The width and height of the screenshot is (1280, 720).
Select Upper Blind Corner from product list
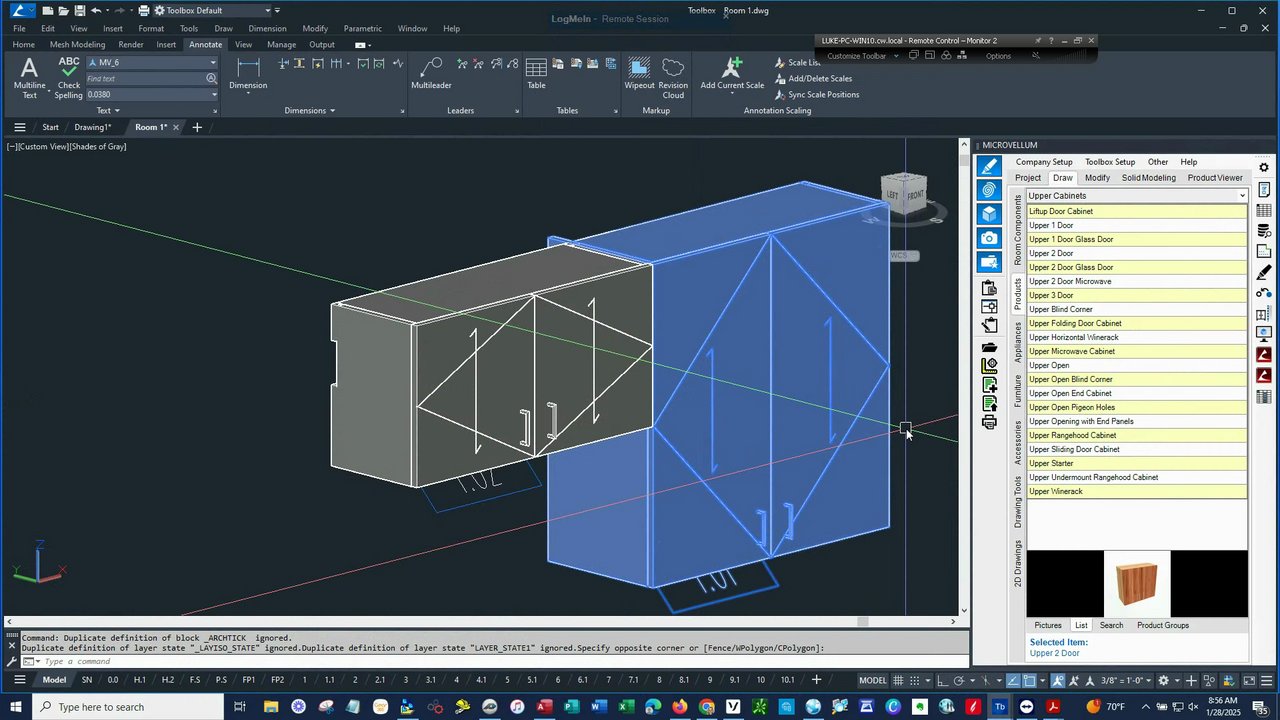pyautogui.click(x=1061, y=309)
